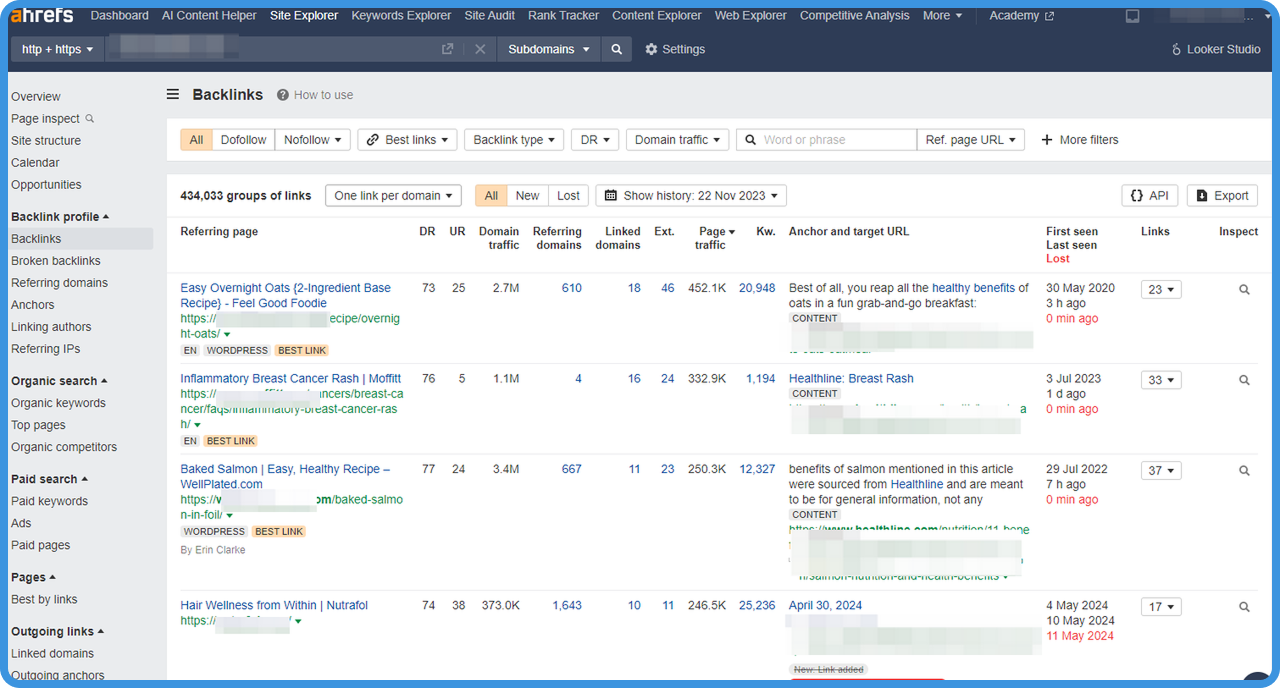This screenshot has width=1280, height=688.
Task: Open Ref. page URL dropdown
Action: [970, 140]
